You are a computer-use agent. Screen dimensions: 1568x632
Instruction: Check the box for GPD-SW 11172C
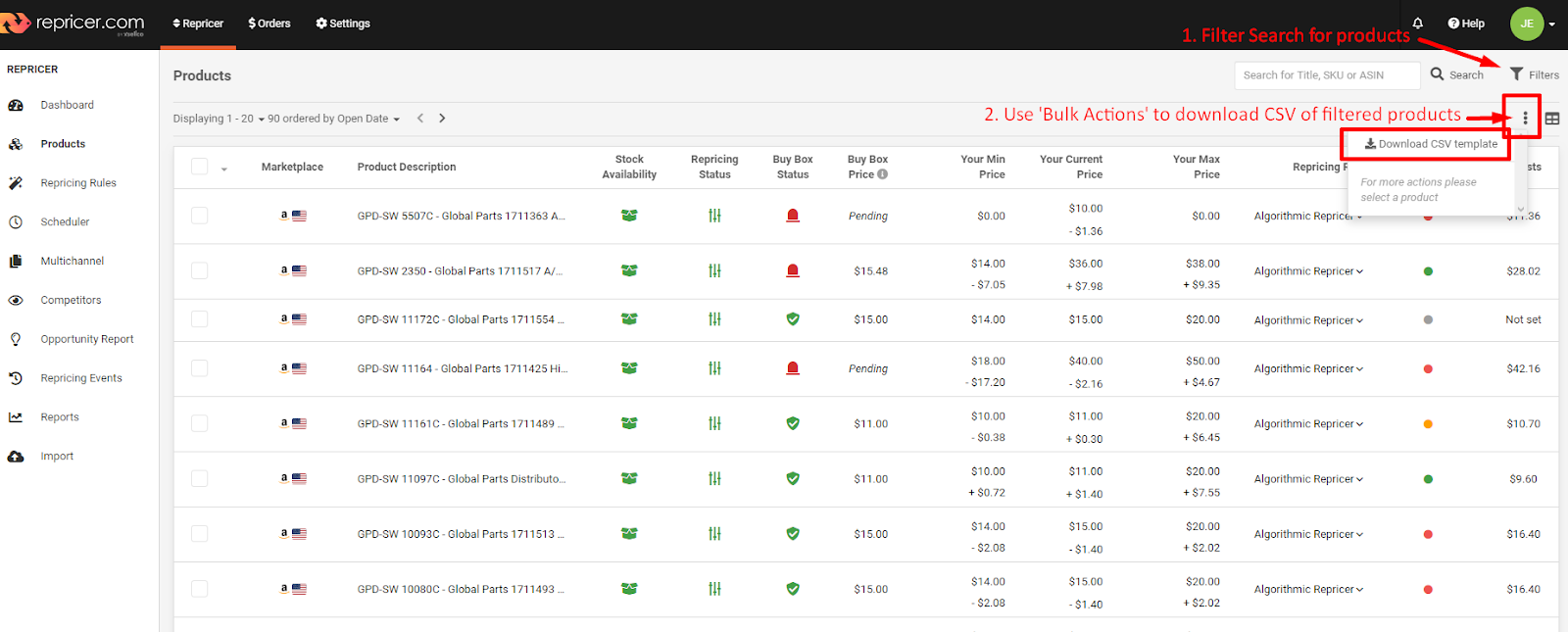[x=200, y=319]
